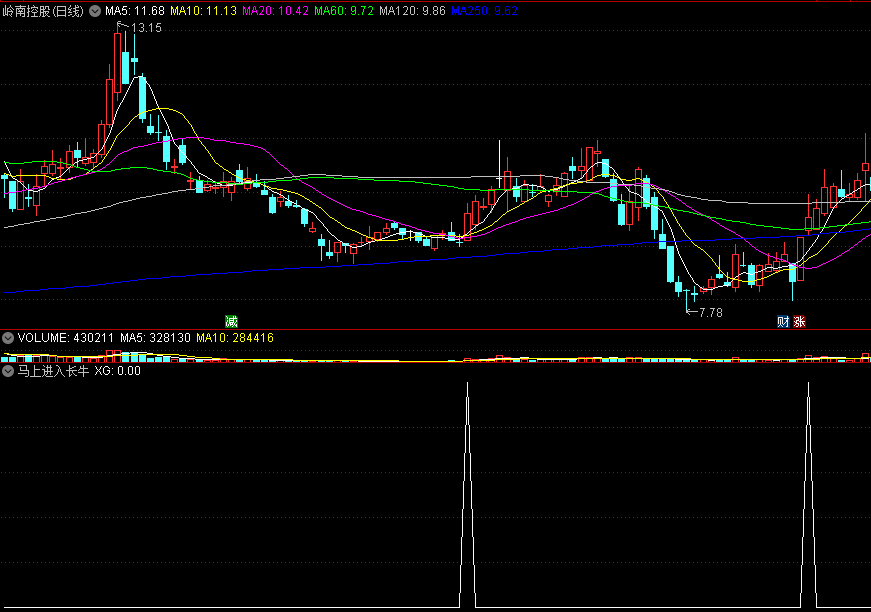The height and width of the screenshot is (612, 871).
Task: Open the red 涨 marker icon
Action: pyautogui.click(x=799, y=322)
